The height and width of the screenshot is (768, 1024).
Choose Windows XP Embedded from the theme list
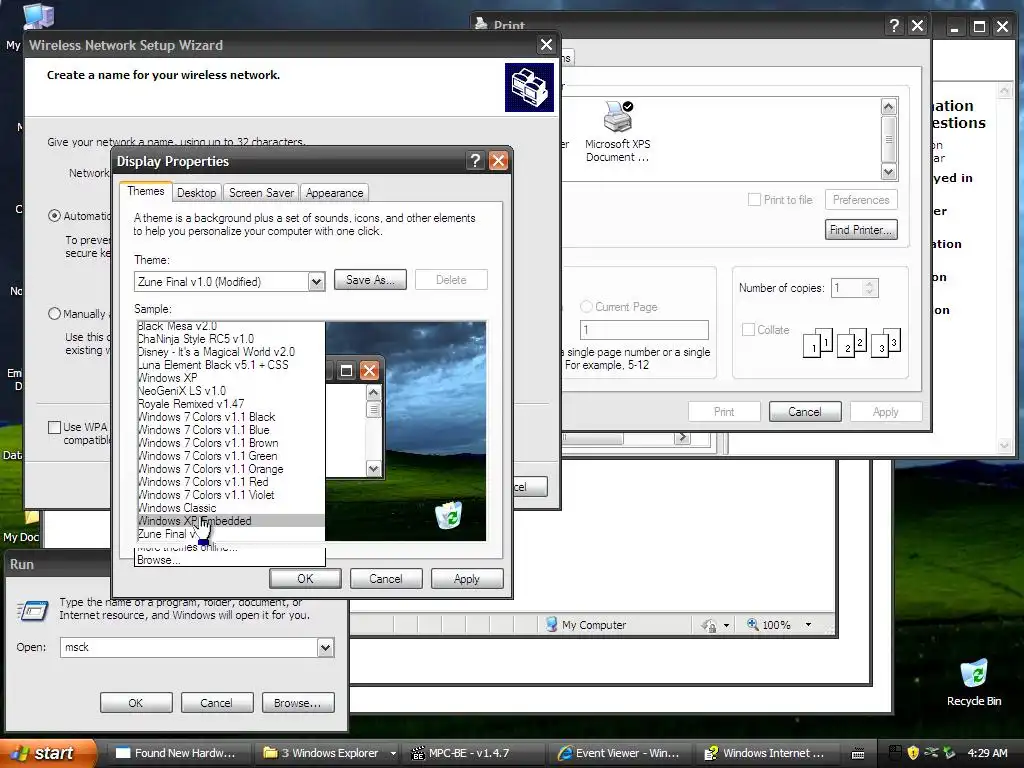231,521
